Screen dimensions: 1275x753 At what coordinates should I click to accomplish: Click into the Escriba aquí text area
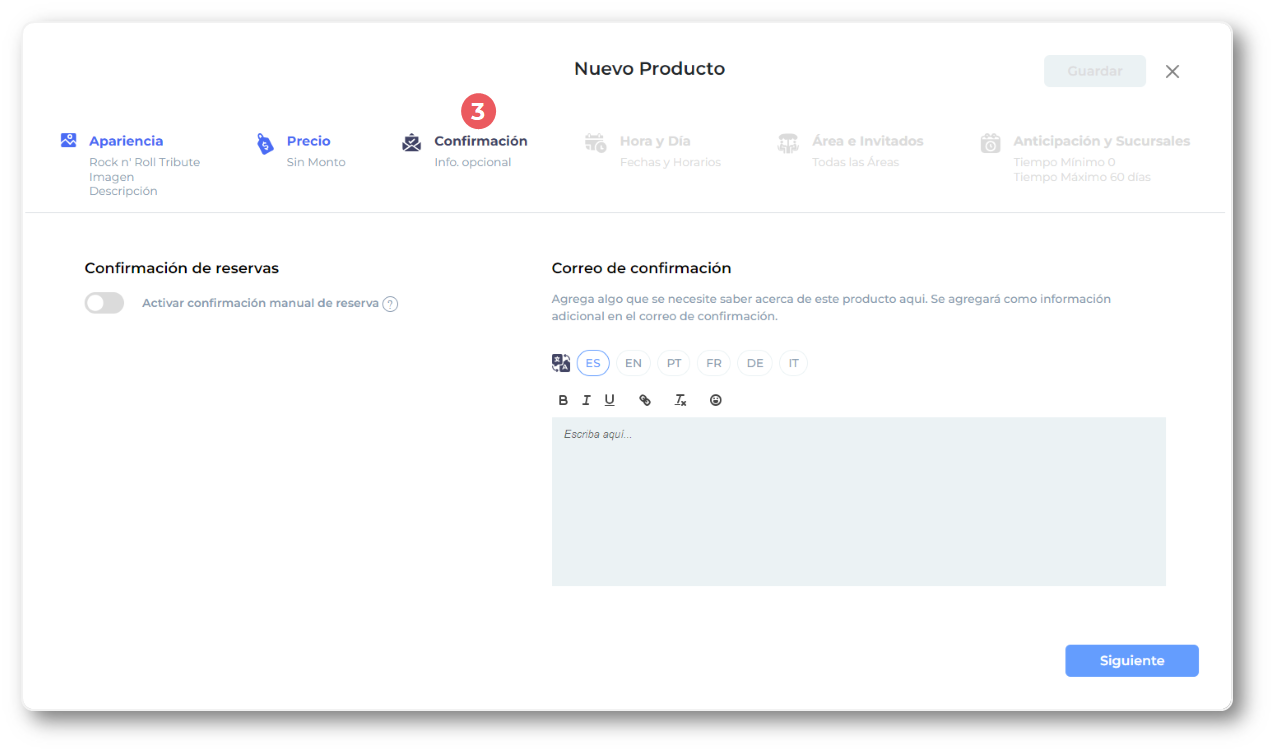pyautogui.click(x=859, y=501)
